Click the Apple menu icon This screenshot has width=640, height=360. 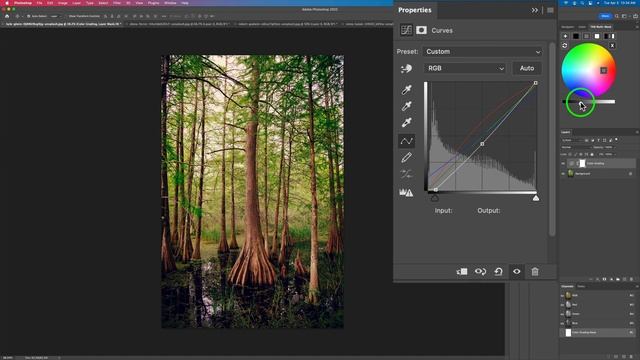point(7,3)
